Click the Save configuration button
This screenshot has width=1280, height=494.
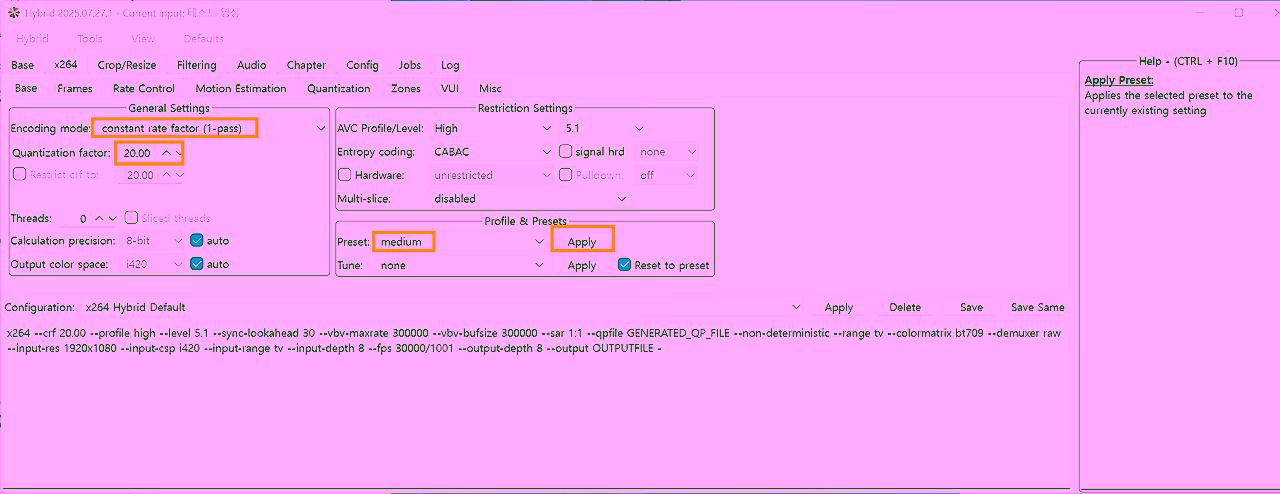(971, 307)
